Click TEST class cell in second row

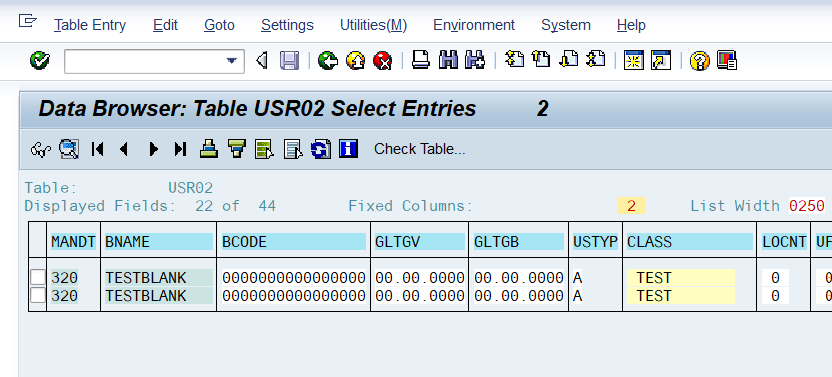click(x=681, y=295)
